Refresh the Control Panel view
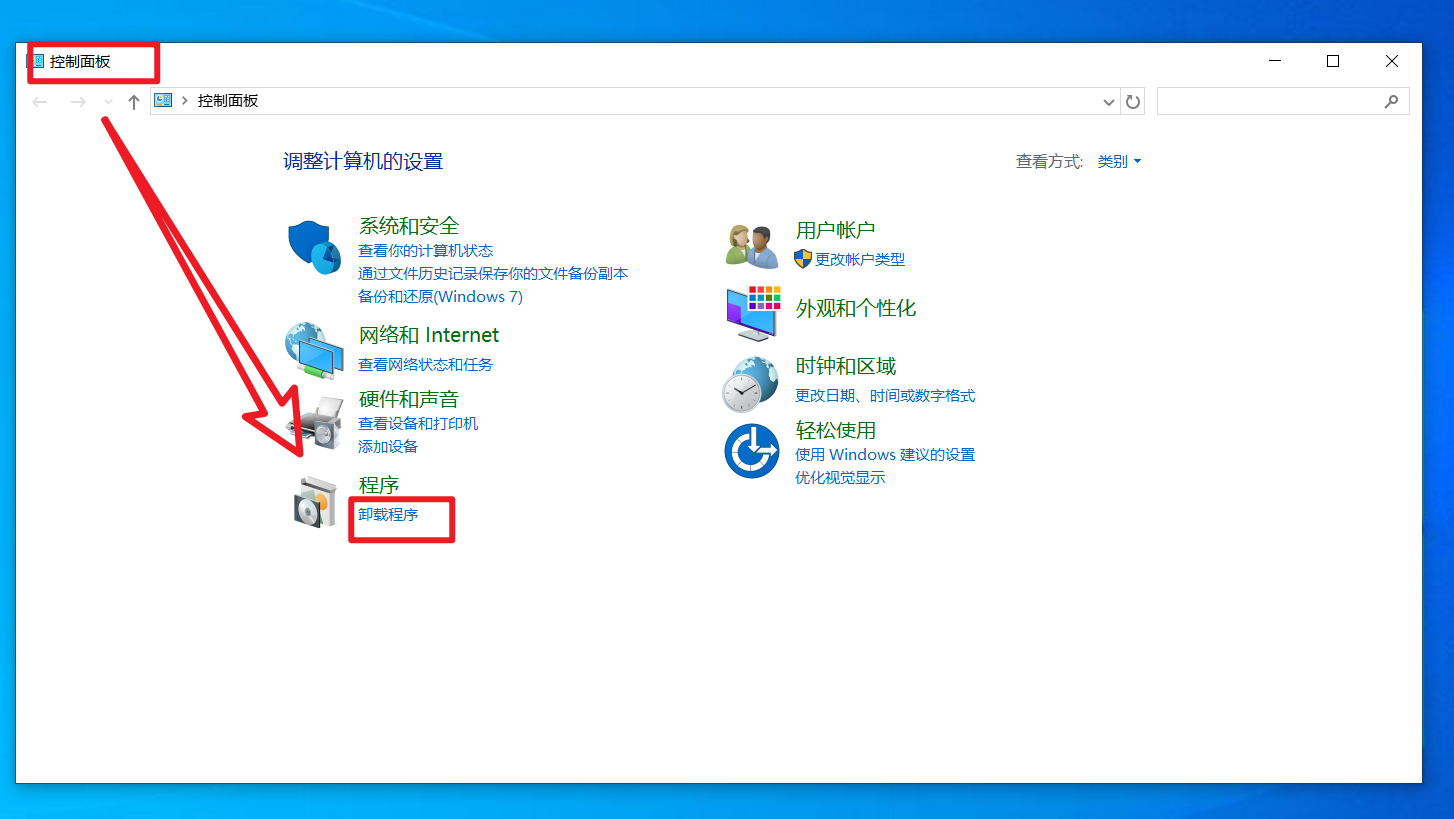 1133,101
